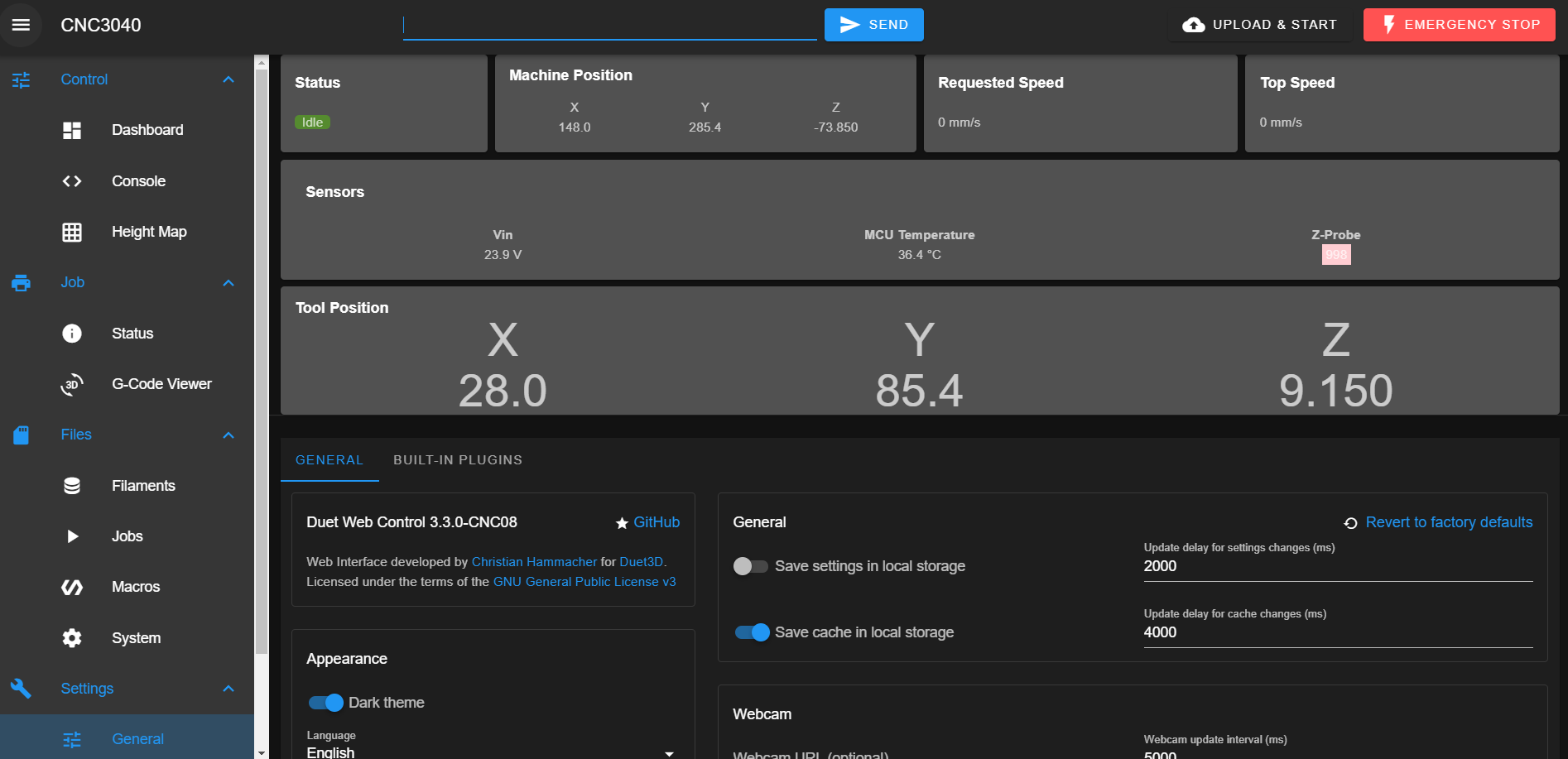This screenshot has height=759, width=1568.
Task: Open Filaments in the sidebar
Action: [127, 486]
